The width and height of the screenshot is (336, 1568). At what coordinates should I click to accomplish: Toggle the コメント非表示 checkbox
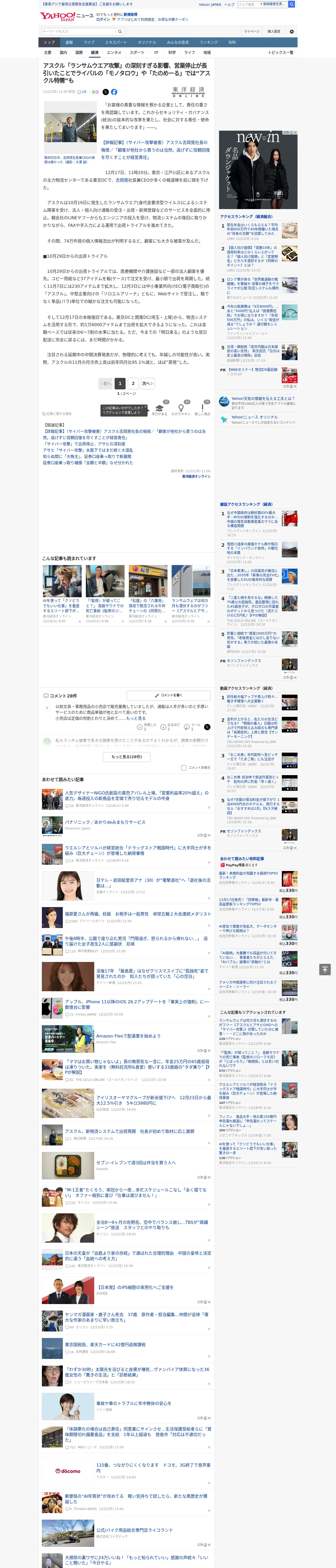click(x=183, y=768)
